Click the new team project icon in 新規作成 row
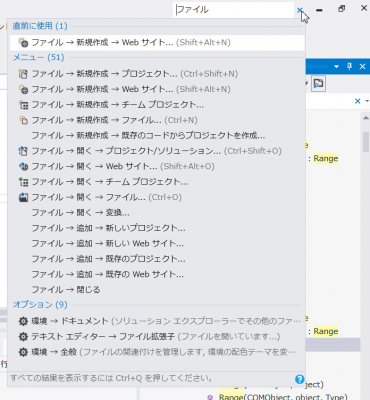 [23, 105]
